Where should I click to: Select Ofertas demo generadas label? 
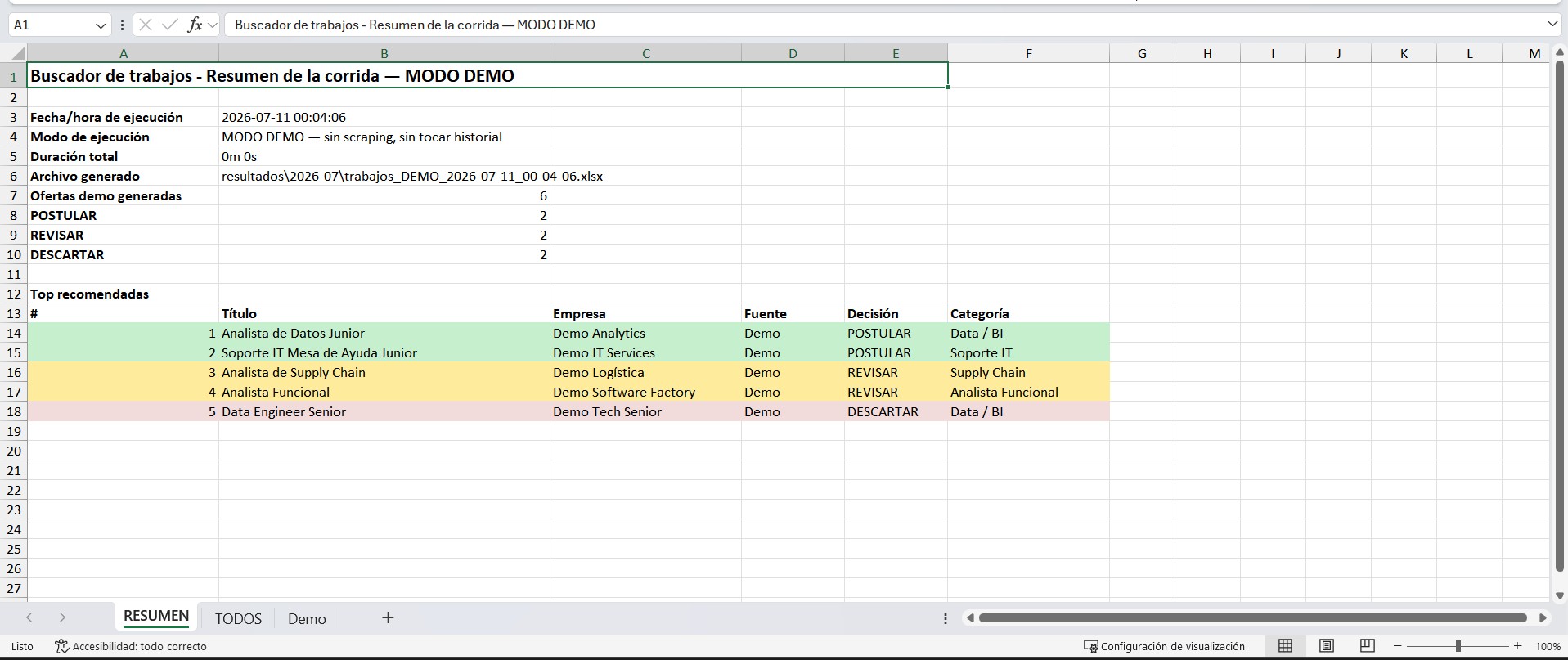coord(124,195)
